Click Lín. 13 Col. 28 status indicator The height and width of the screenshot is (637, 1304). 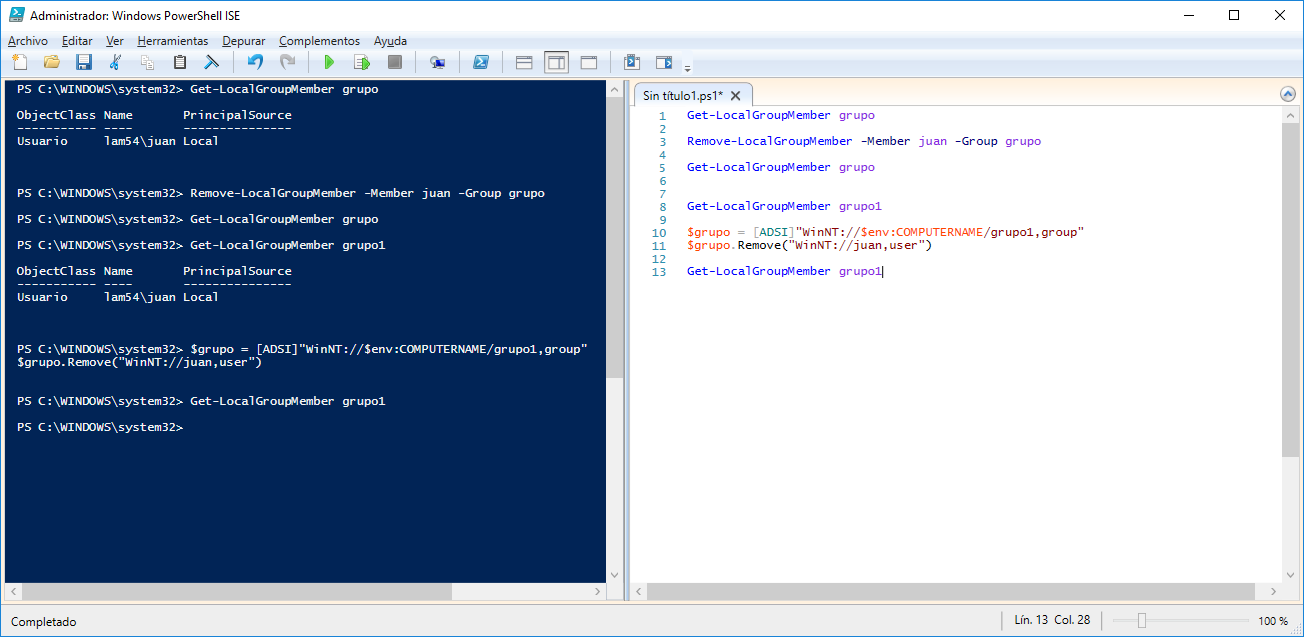pos(1052,620)
